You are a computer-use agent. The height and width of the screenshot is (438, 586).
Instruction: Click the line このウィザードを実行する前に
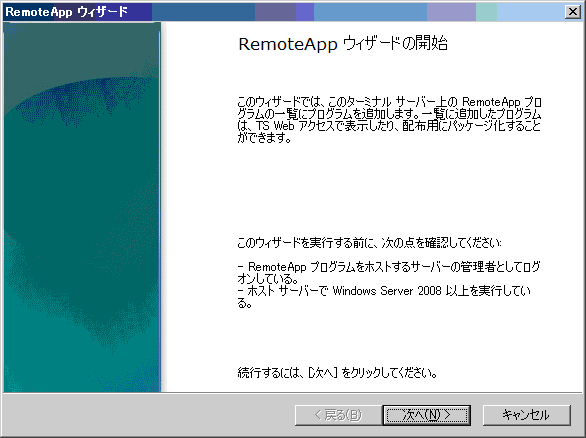(x=369, y=243)
